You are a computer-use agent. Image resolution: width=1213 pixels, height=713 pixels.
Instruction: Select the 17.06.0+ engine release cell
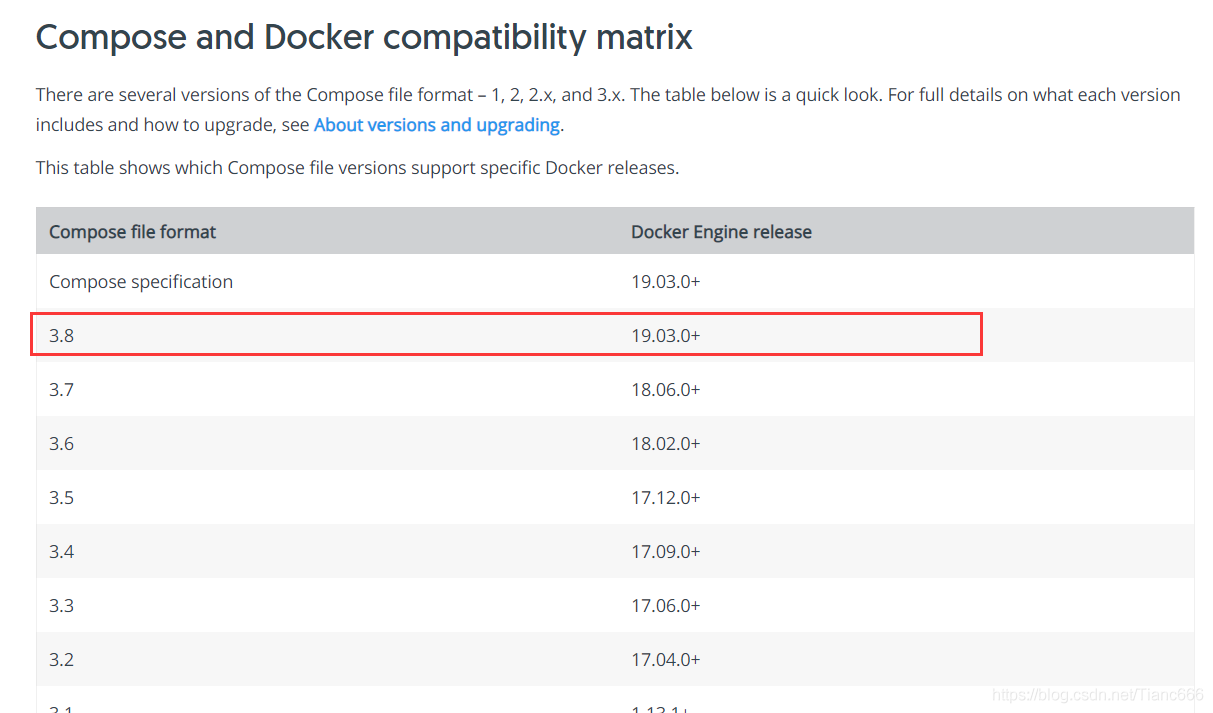[x=666, y=605]
